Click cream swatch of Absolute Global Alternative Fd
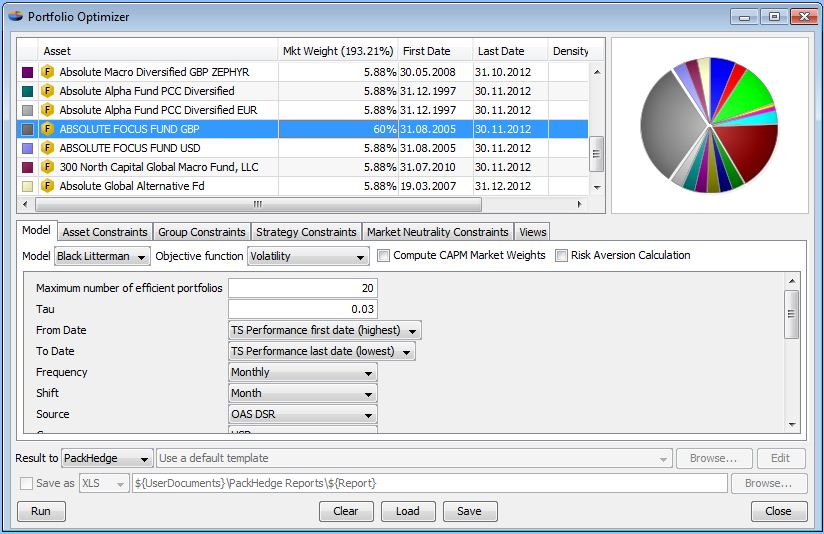824x534 pixels. [27, 186]
